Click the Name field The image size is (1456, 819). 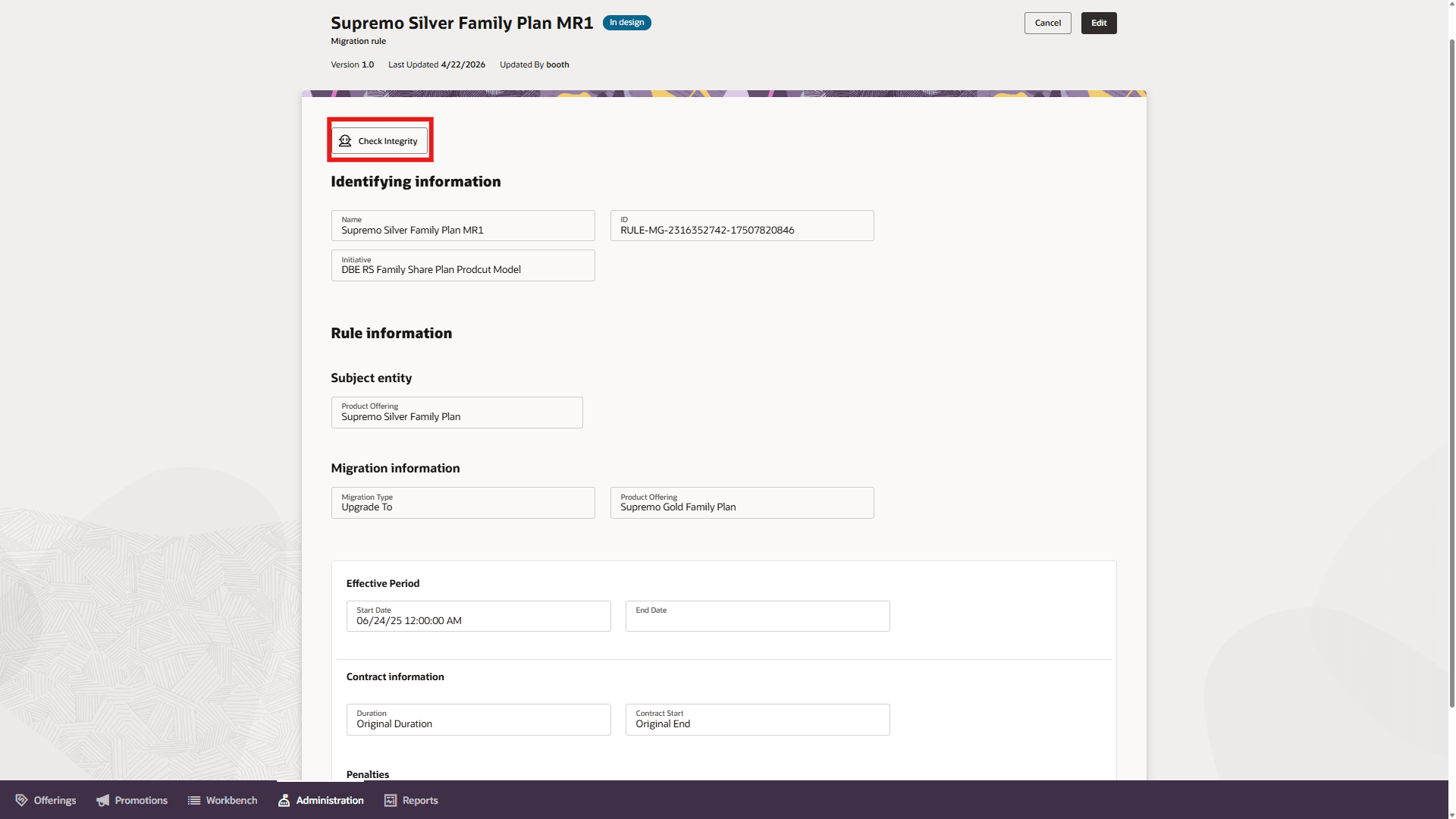point(463,226)
